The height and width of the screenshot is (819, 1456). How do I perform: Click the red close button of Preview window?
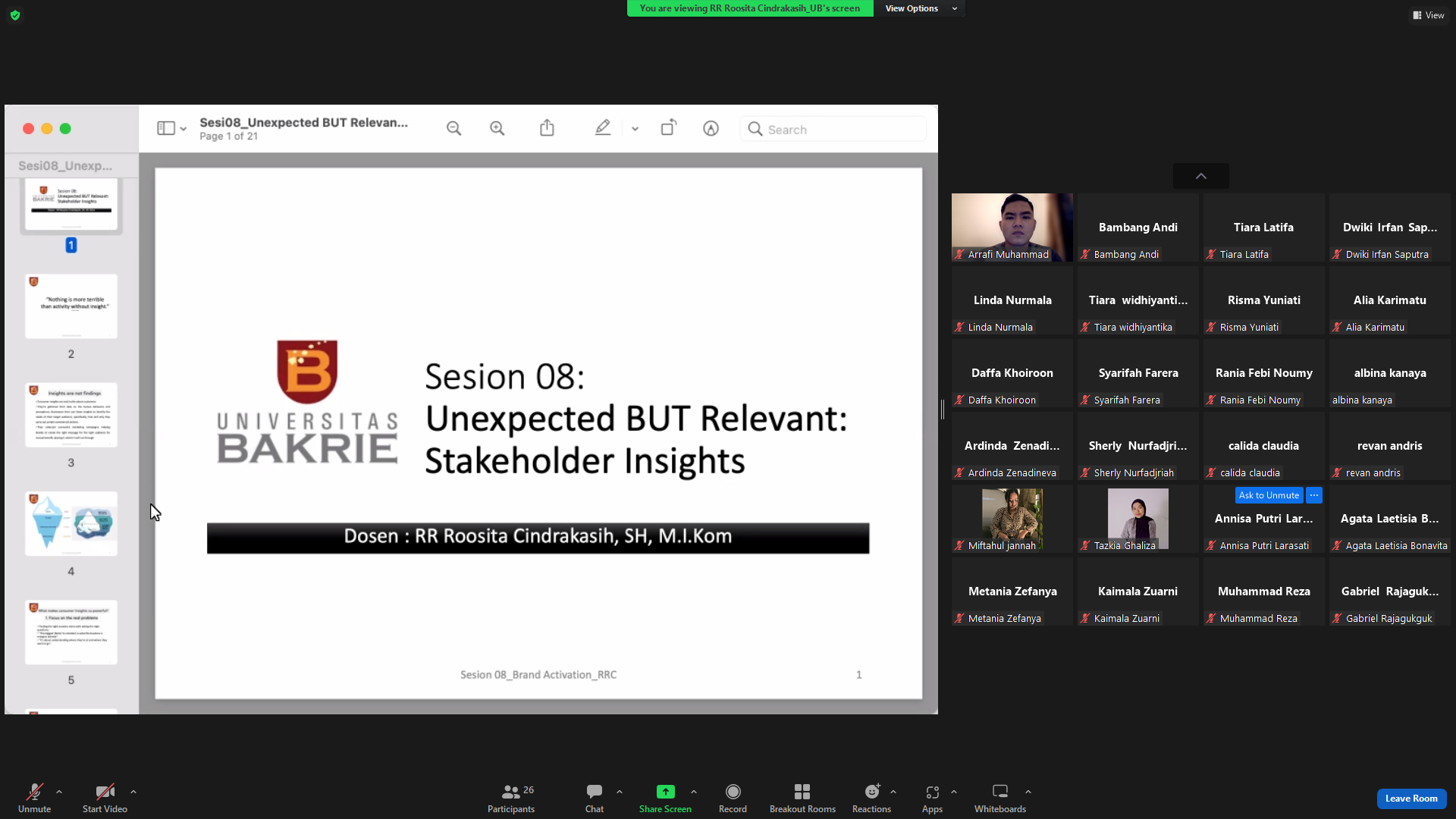(x=28, y=129)
